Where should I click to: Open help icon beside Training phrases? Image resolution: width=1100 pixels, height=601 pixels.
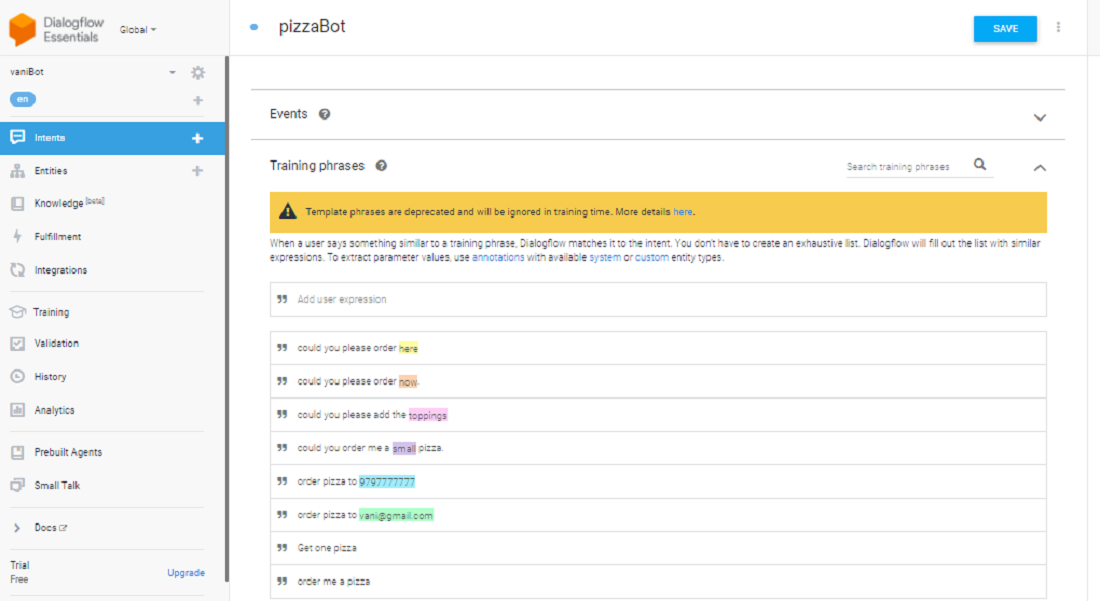[381, 166]
